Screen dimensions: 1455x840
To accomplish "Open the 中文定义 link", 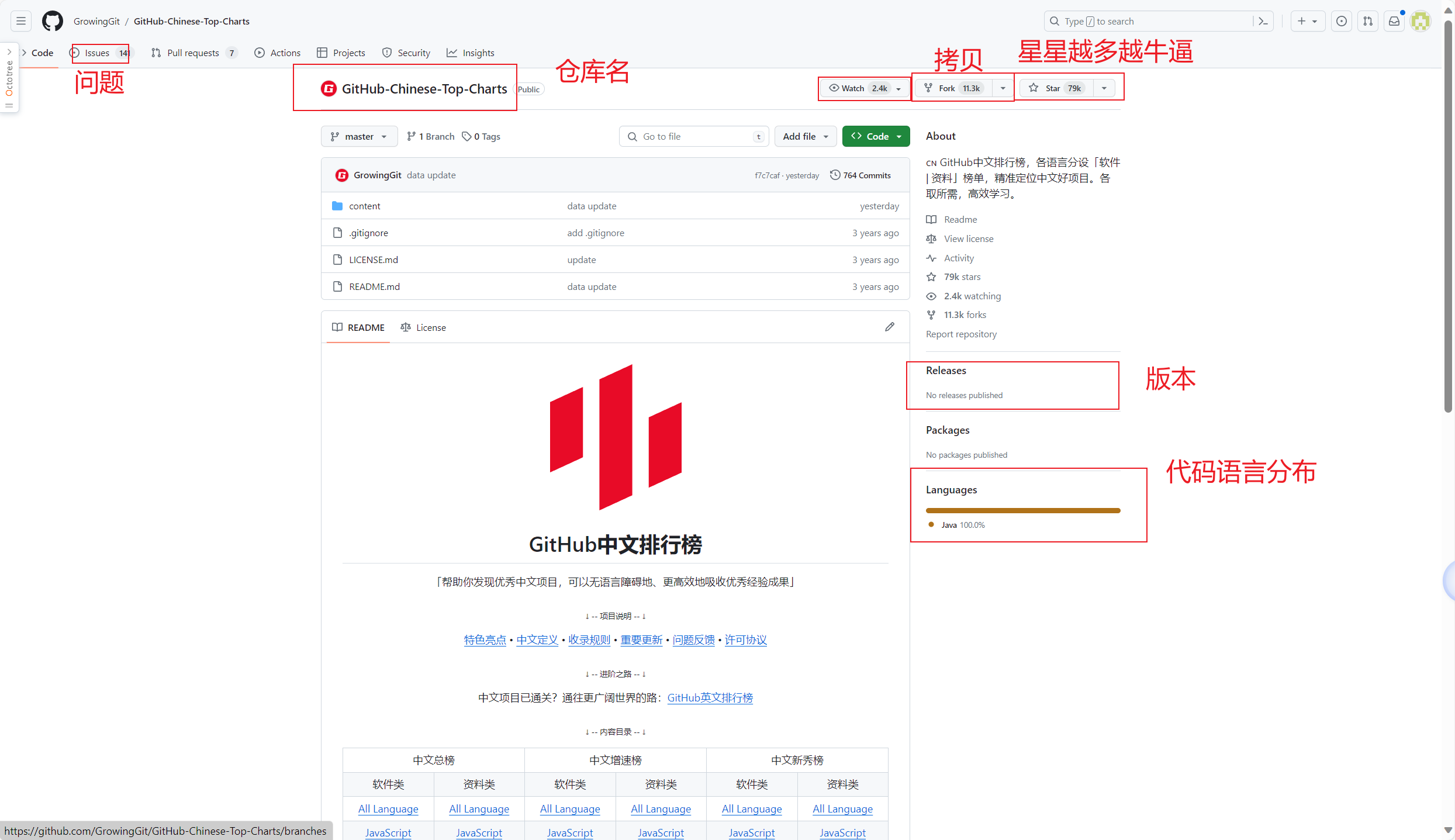I will [x=537, y=639].
